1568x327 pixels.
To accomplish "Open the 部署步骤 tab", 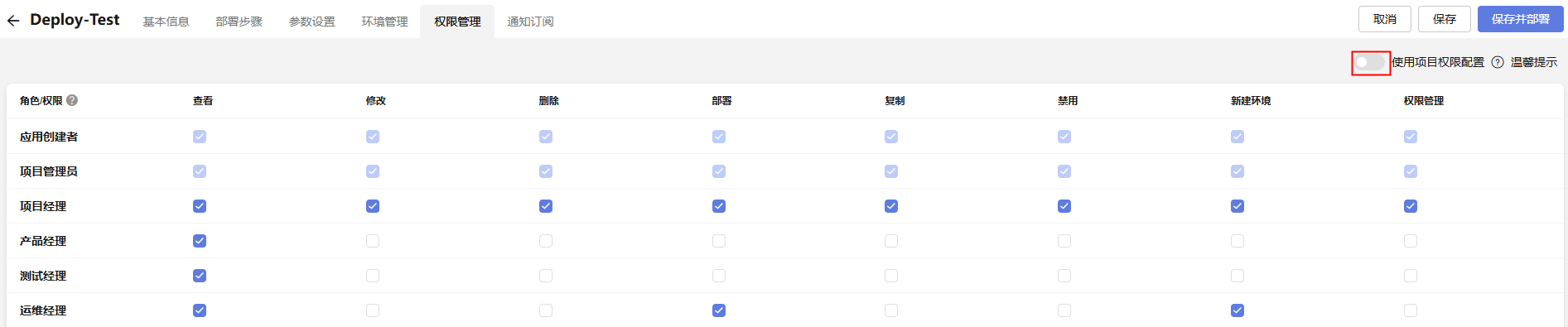I will tap(239, 22).
